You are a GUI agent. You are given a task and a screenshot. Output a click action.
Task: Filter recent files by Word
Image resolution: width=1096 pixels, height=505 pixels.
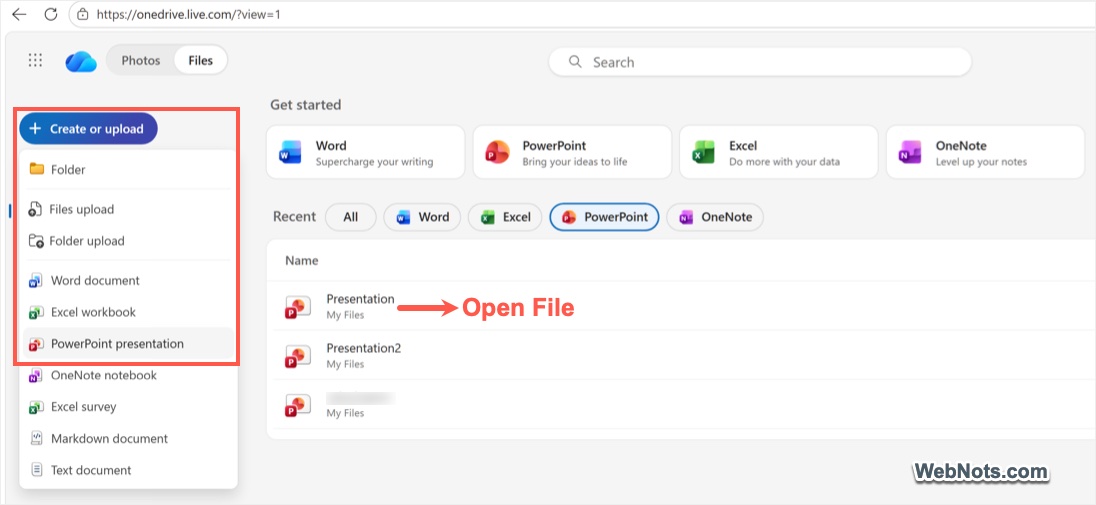(422, 217)
